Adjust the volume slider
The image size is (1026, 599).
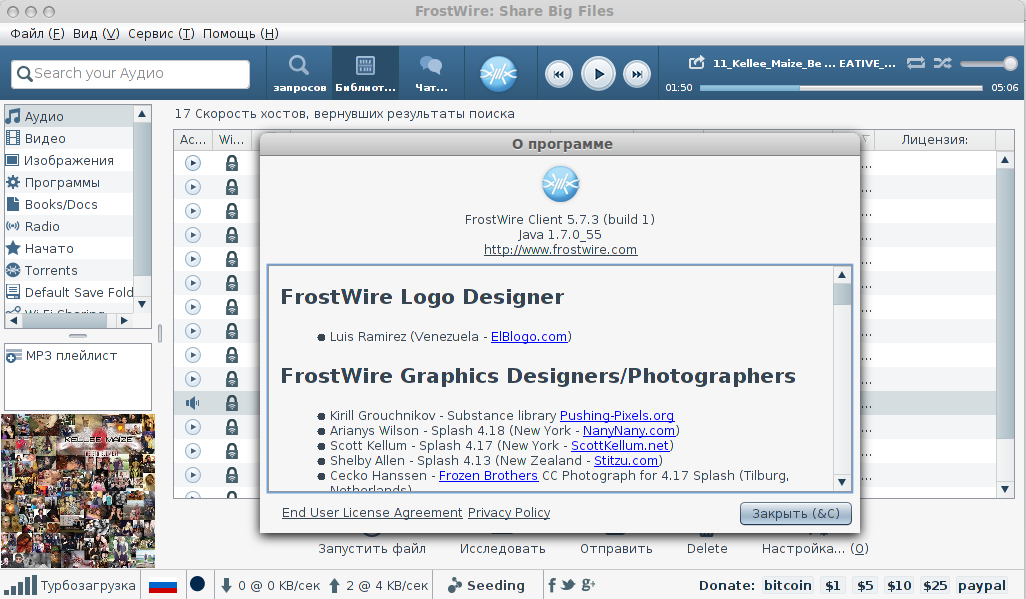(x=989, y=64)
